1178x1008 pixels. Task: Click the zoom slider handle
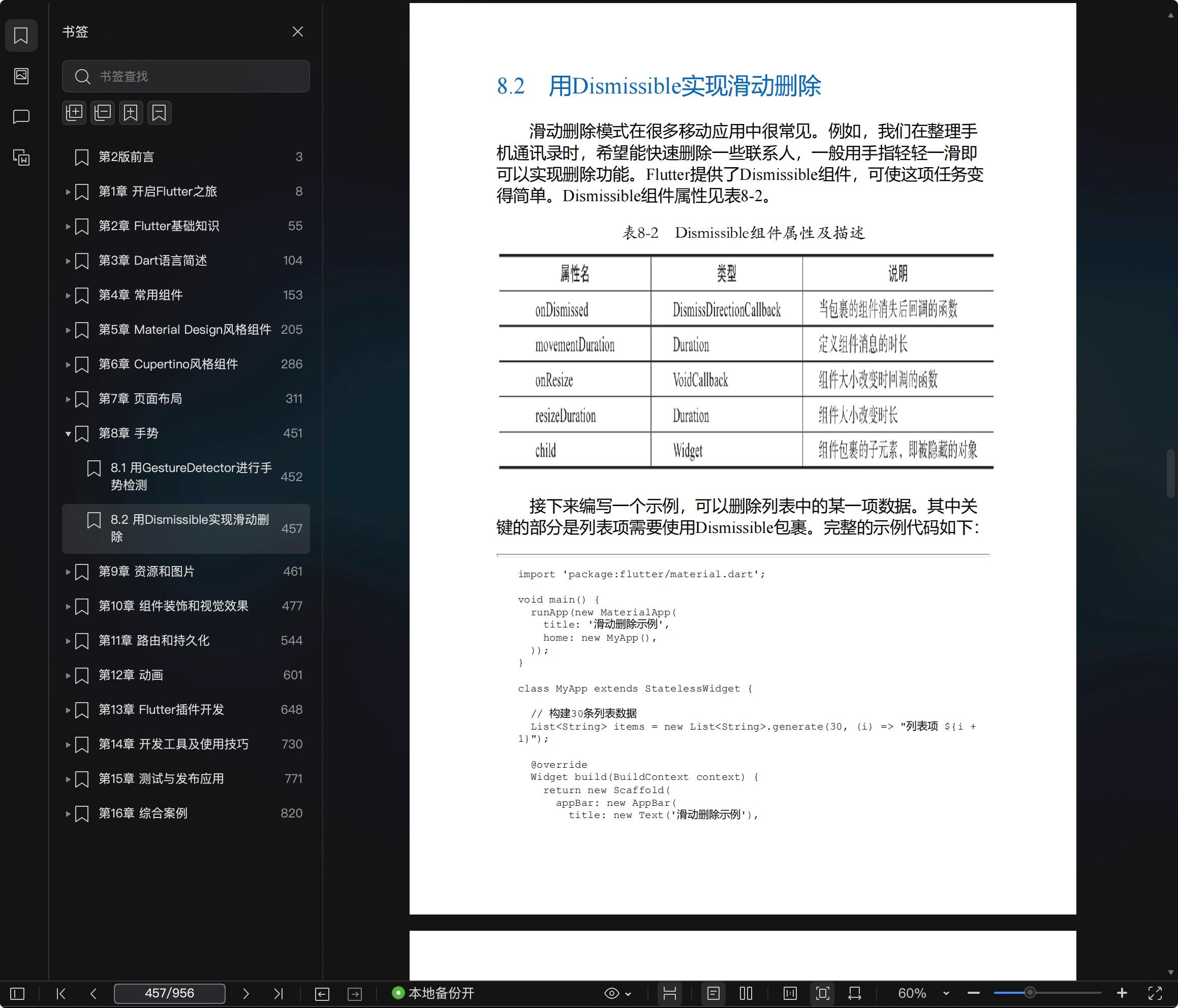pos(1030,993)
